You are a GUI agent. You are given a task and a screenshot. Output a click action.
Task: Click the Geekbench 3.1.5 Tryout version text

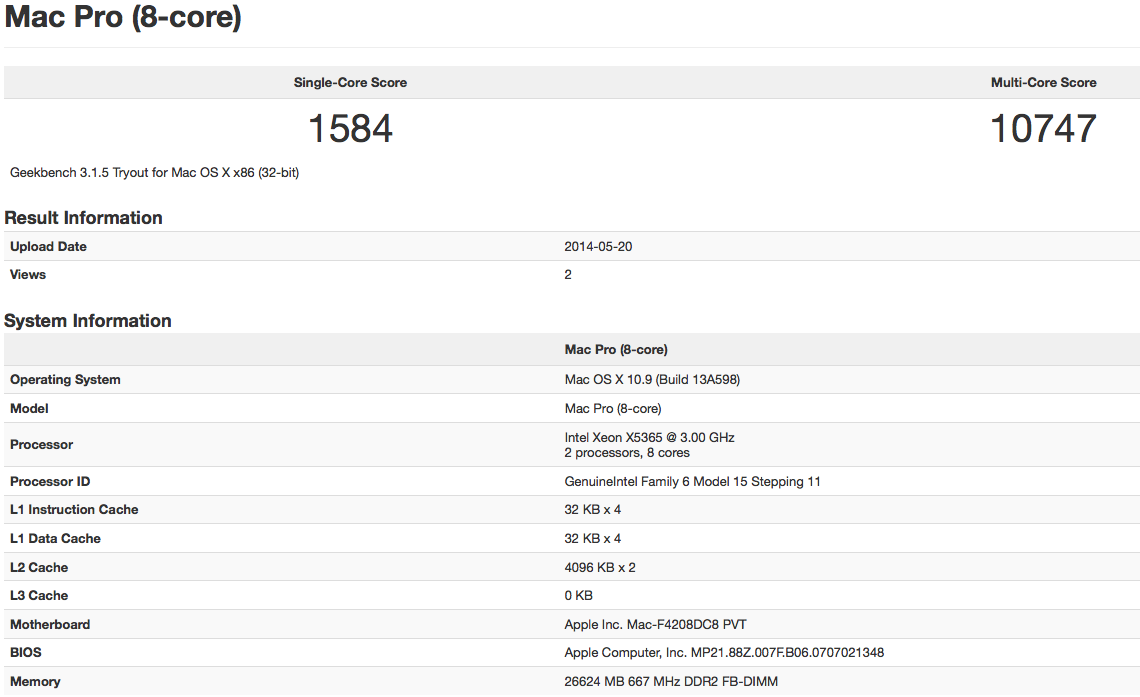(154, 173)
